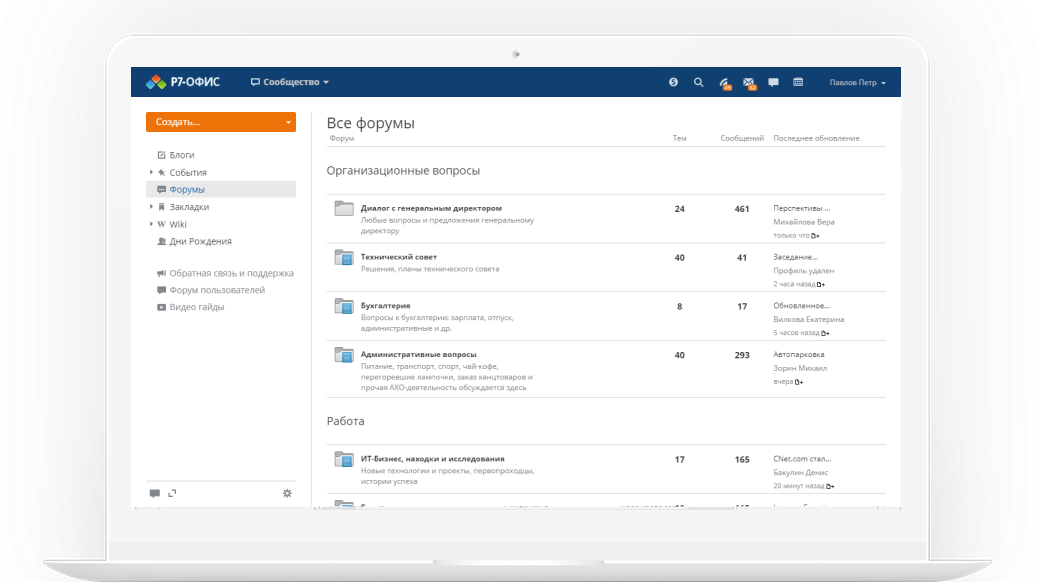
Task: Open the chat bubble icon in header
Action: 773,82
